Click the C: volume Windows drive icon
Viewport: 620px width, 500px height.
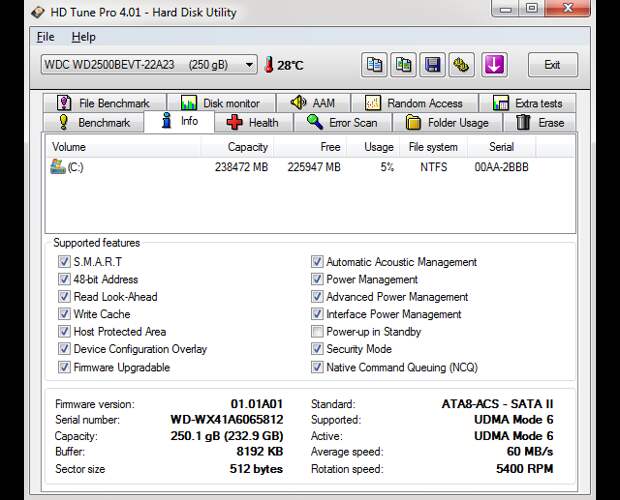58,166
